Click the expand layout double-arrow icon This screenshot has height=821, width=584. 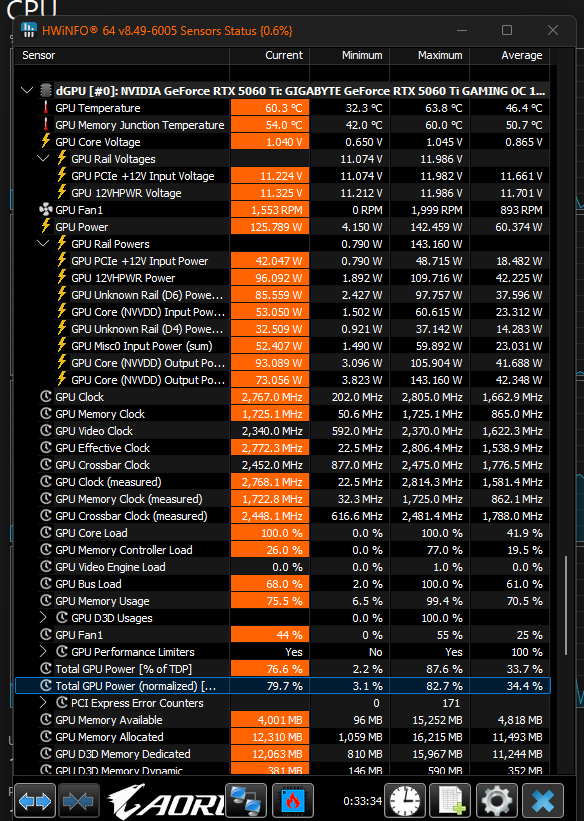[x=35, y=801]
